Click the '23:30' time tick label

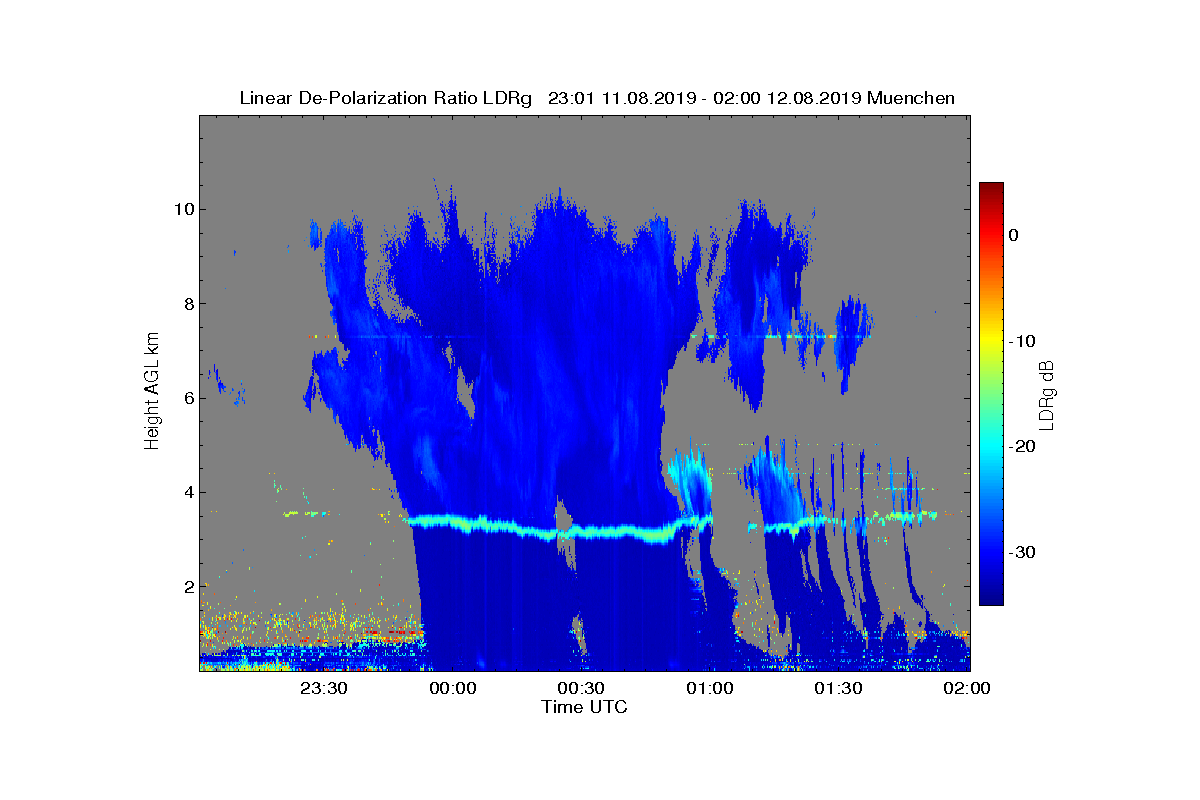[x=324, y=688]
